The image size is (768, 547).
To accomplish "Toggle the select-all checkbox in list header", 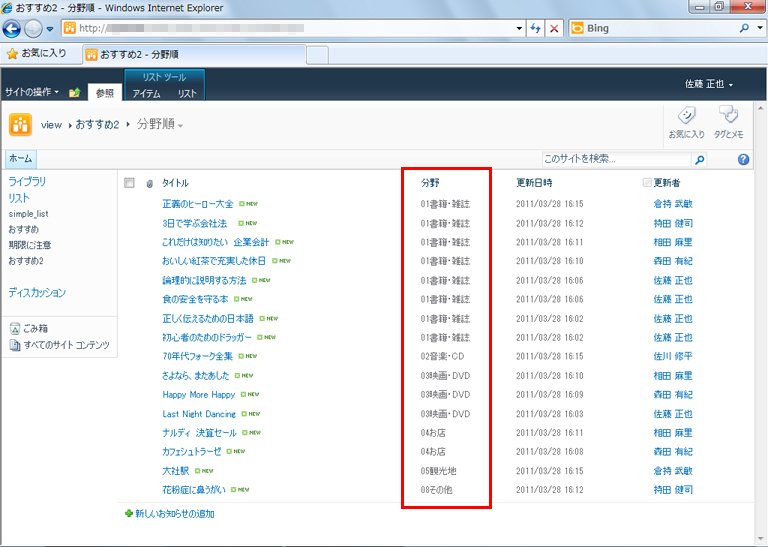I will click(x=129, y=183).
